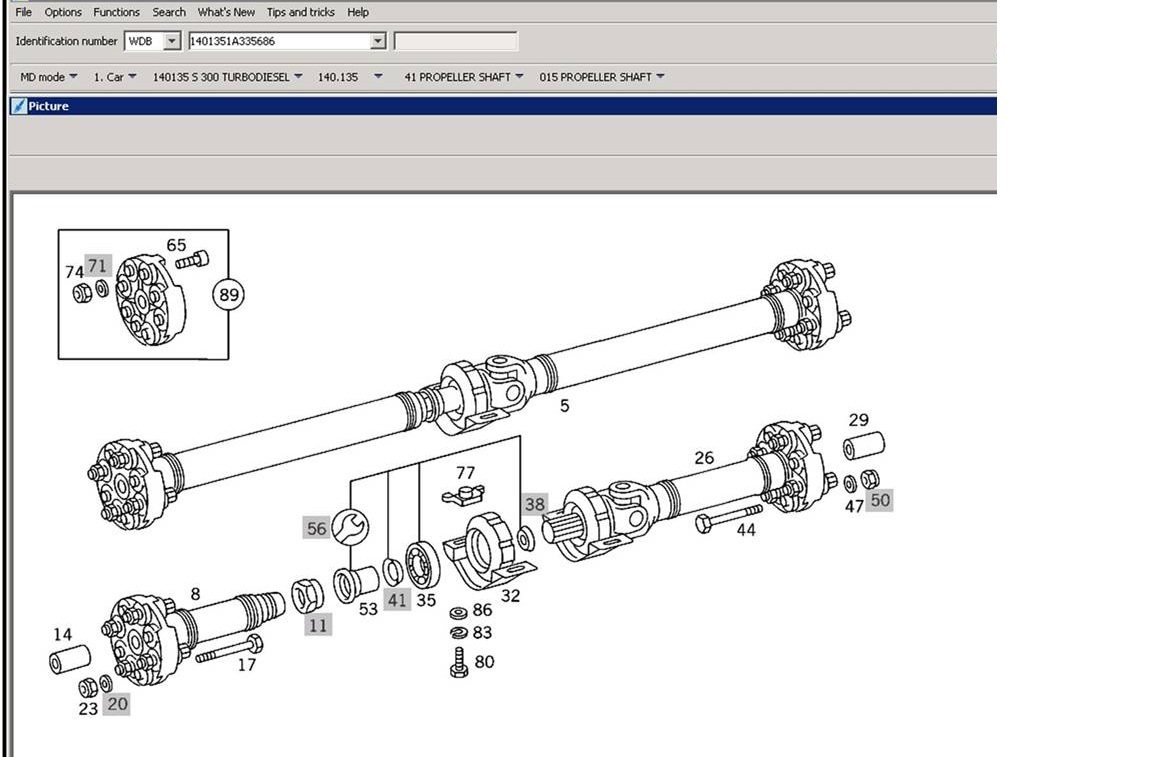This screenshot has height=757, width=1152.
Task: Select part number 71 in diagram
Action: [98, 265]
